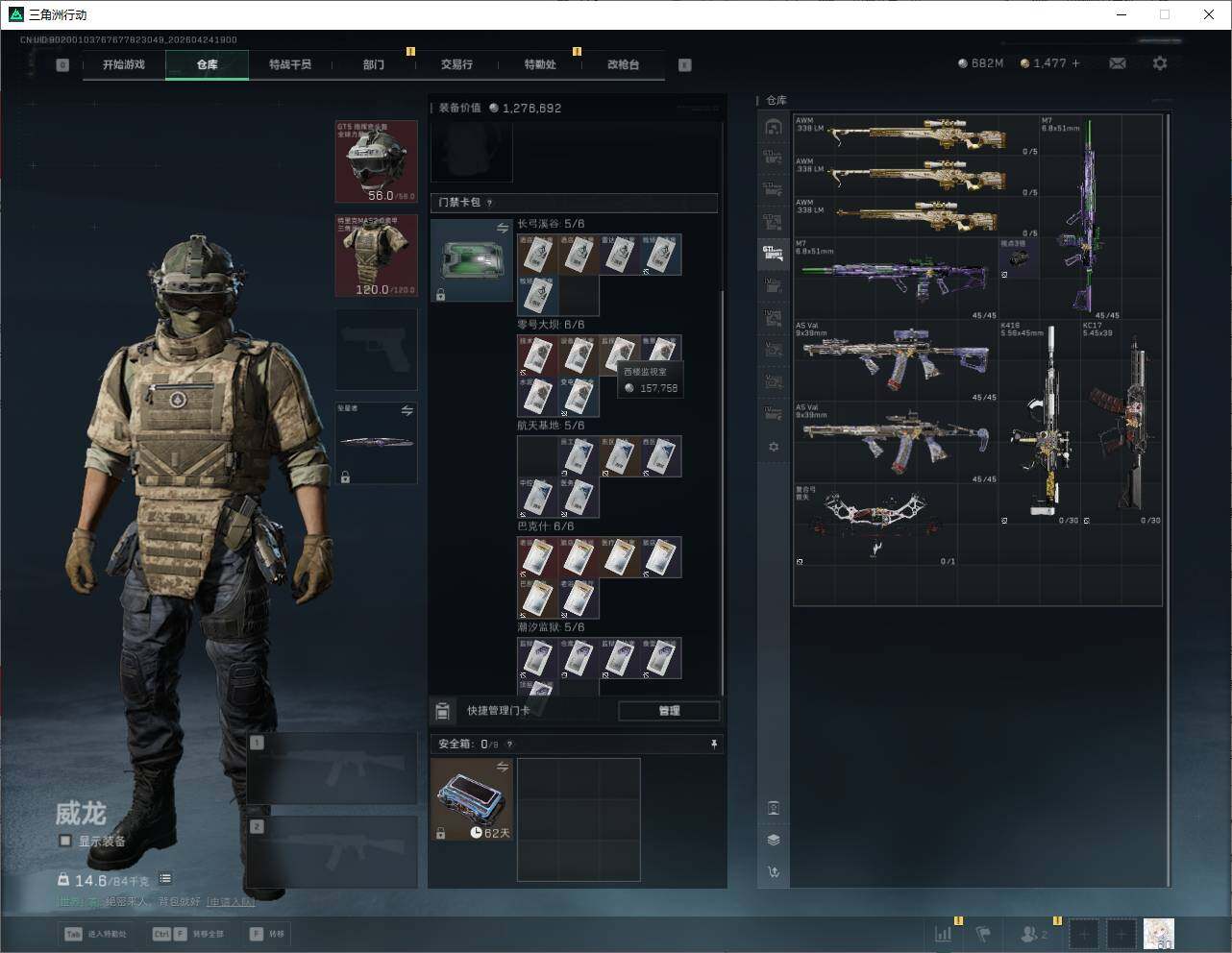Click the plus icon beside the 1,477 currency
Screen dimensions: 1232x953
click(x=1075, y=63)
